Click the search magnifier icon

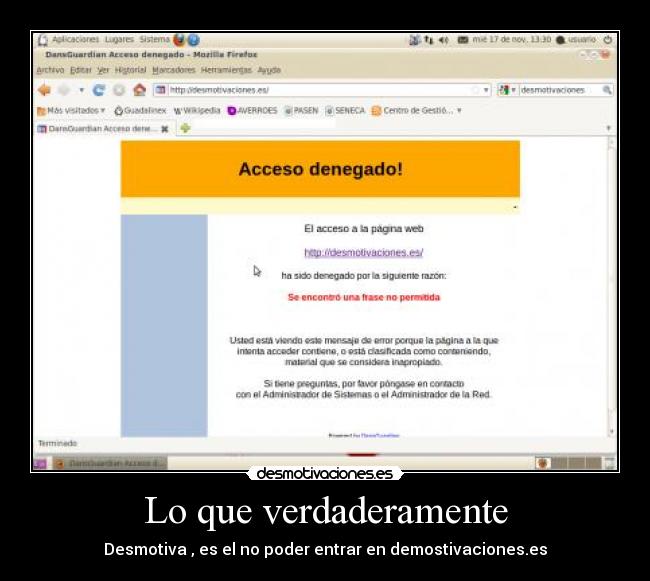point(607,90)
